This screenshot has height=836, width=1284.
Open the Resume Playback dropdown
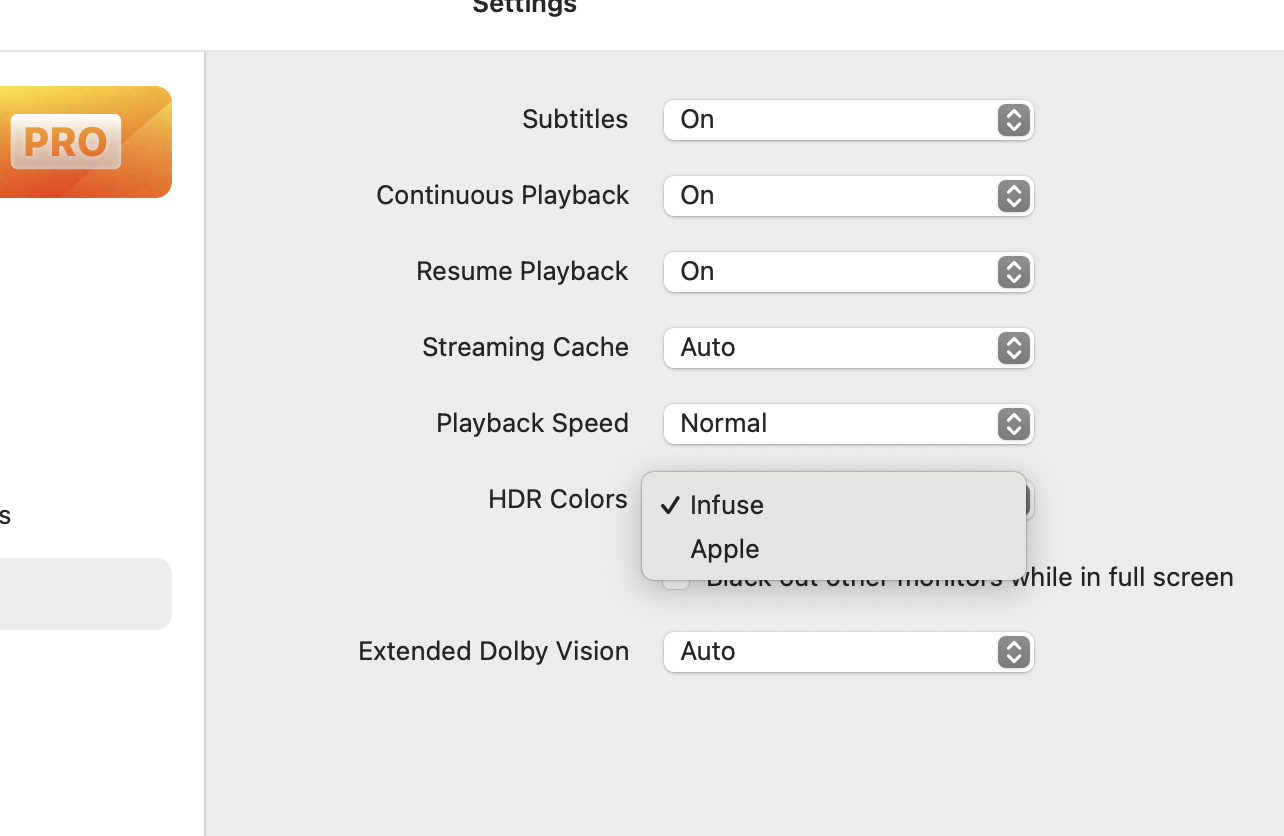(x=848, y=272)
